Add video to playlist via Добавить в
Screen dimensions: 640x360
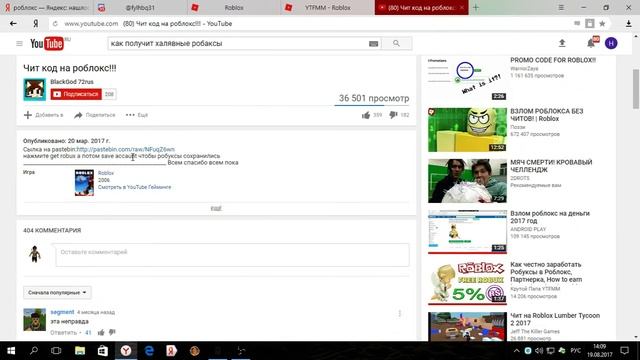tap(43, 115)
